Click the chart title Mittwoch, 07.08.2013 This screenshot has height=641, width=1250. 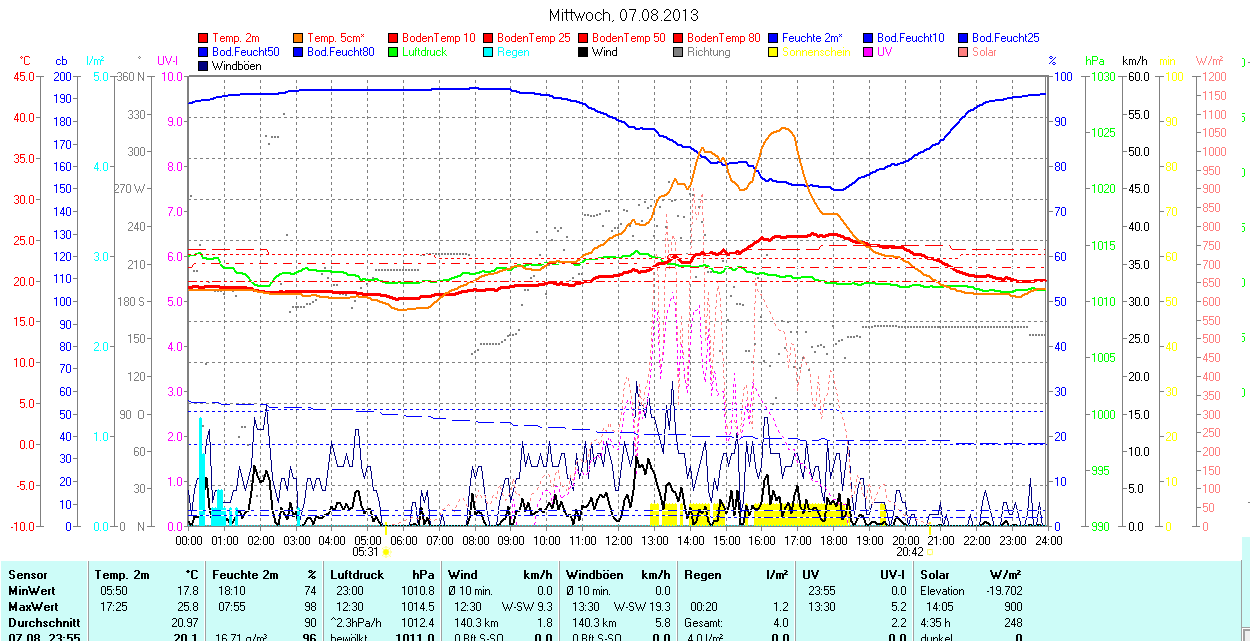624,15
